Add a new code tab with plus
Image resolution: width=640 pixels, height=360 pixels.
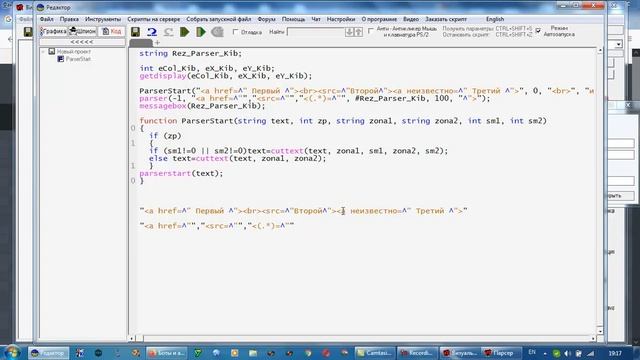point(157,42)
